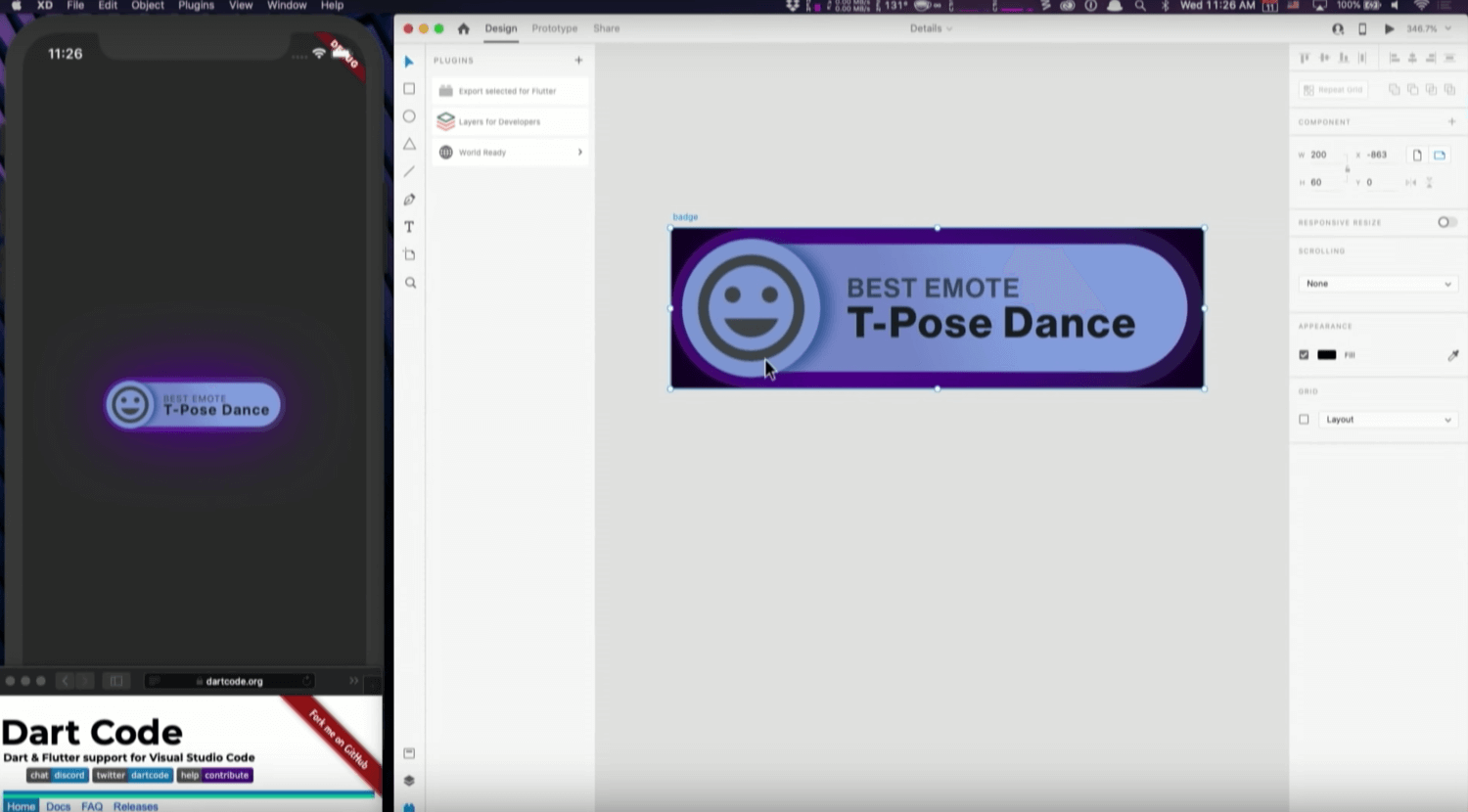Image resolution: width=1468 pixels, height=812 pixels.
Task: Select the Polygon tool
Action: (x=409, y=144)
